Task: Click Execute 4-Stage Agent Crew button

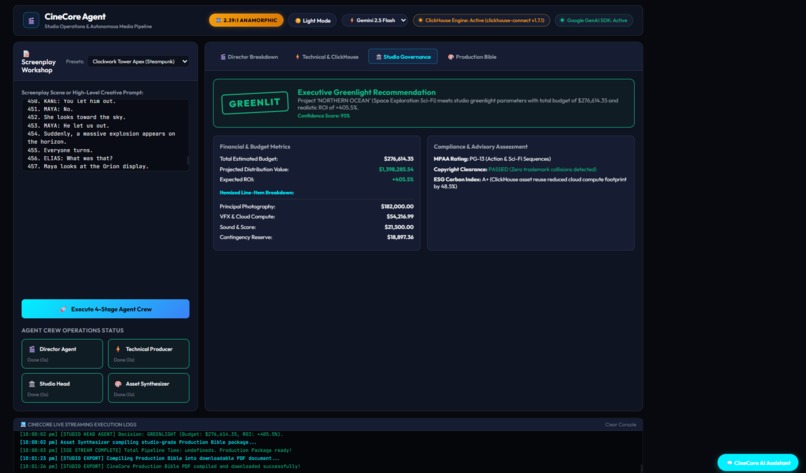Action: tap(105, 309)
